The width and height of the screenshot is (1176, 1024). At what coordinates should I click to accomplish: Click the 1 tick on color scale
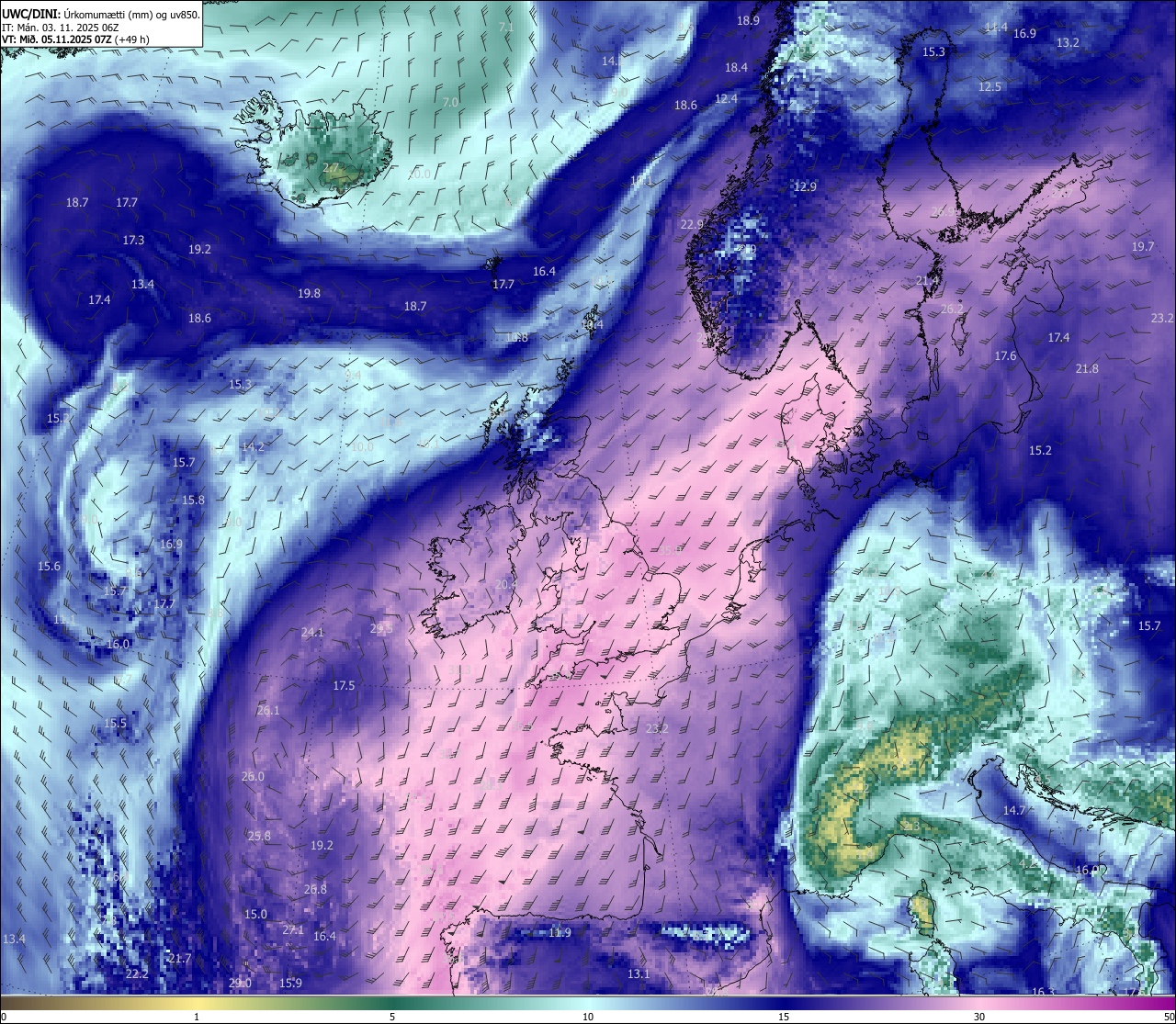[197, 1017]
